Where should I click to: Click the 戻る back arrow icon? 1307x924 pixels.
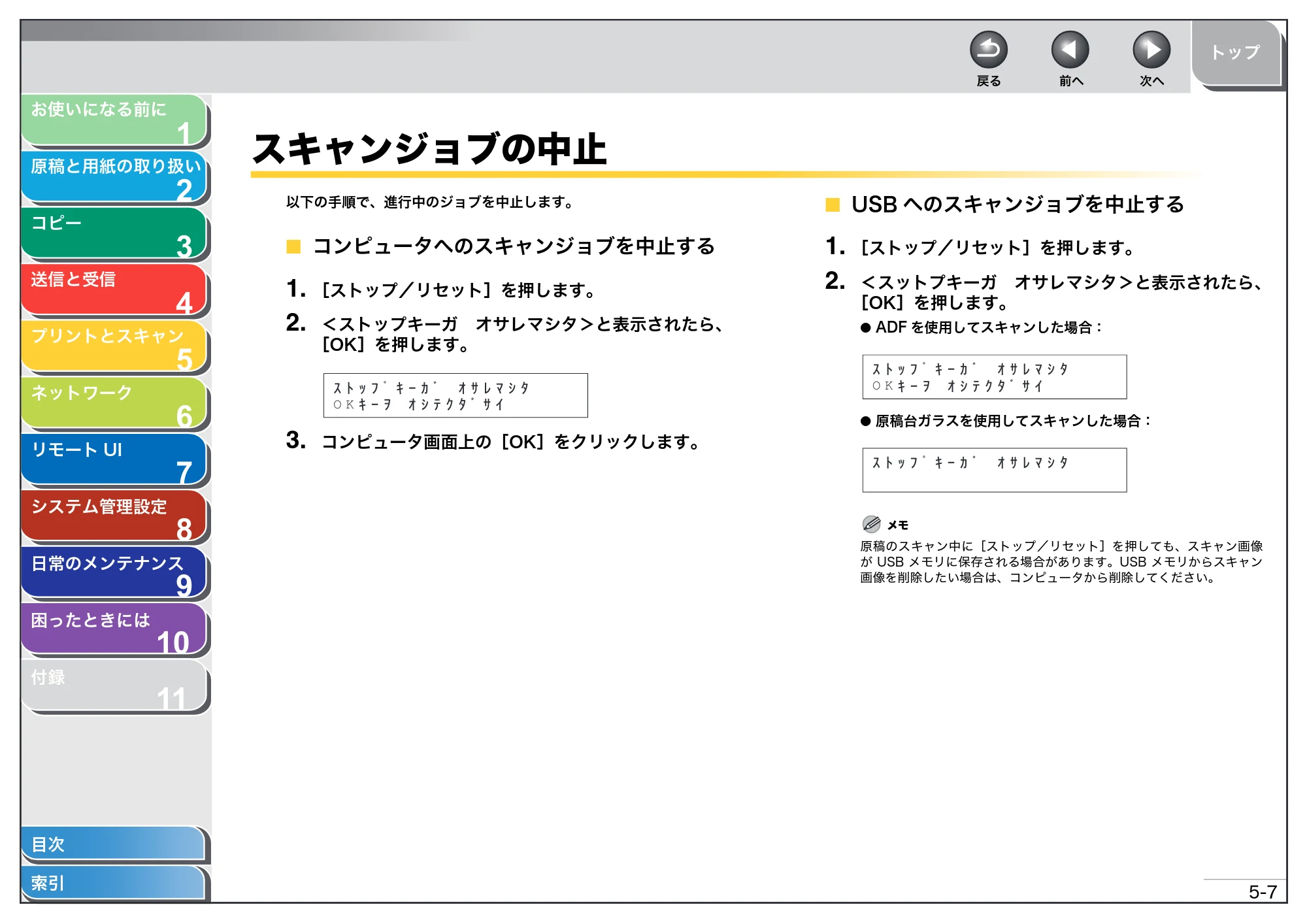pos(988,50)
